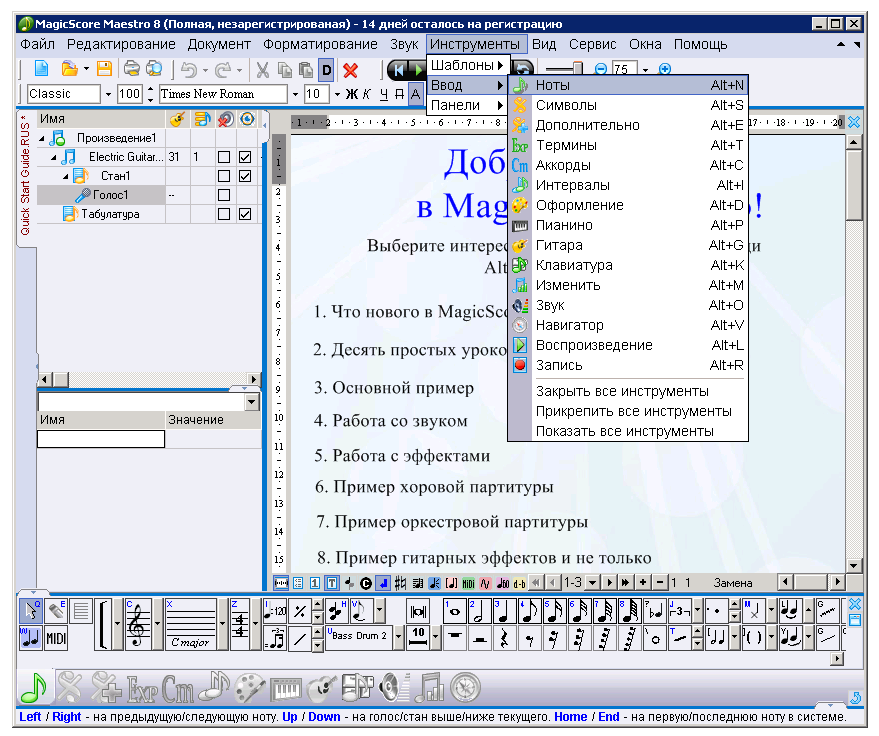Select Ноты from the Ввод submenu

[628, 85]
